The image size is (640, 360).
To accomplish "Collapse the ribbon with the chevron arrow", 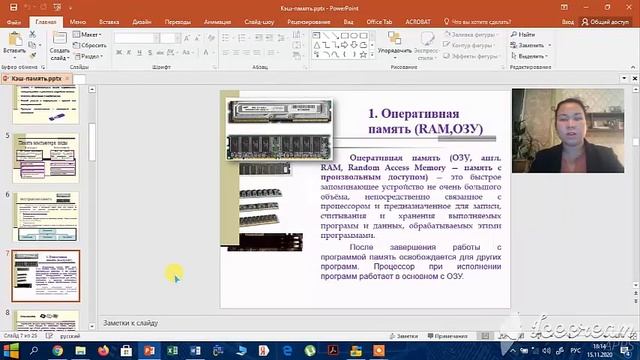I will point(633,67).
